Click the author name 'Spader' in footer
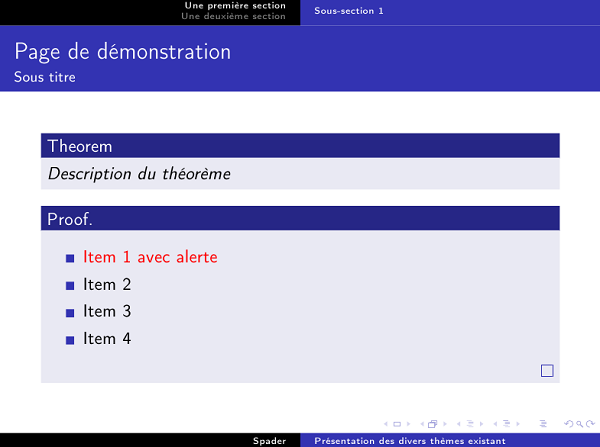600x447 pixels. coord(270,440)
